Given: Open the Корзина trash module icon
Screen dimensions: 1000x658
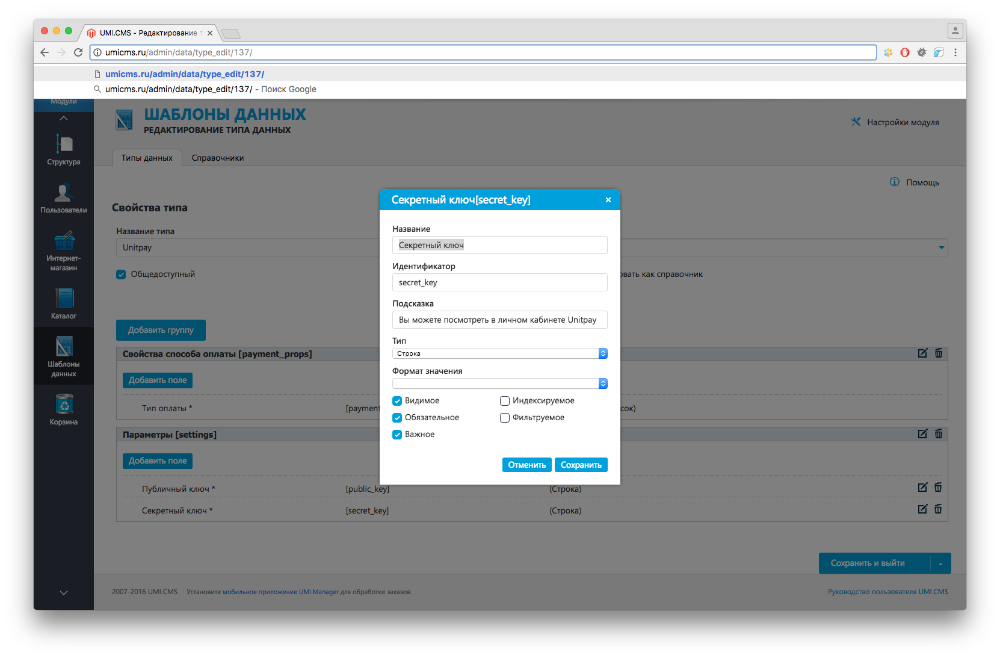Looking at the screenshot, I should [x=63, y=403].
